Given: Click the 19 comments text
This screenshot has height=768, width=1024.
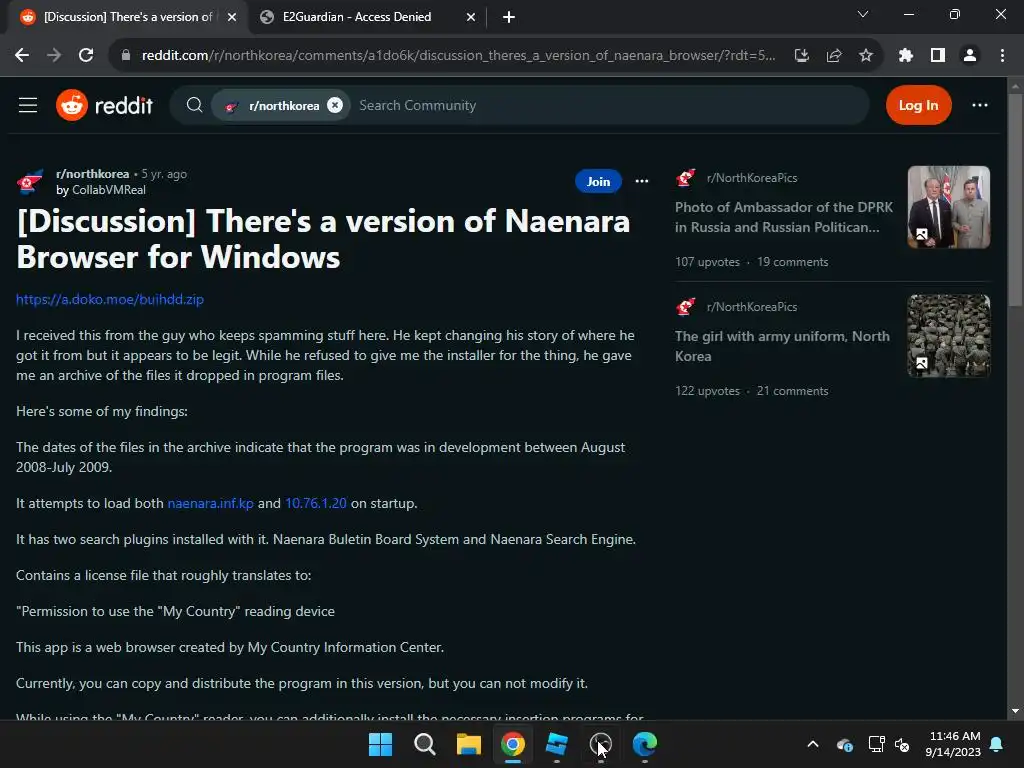Looking at the screenshot, I should click(x=793, y=262).
